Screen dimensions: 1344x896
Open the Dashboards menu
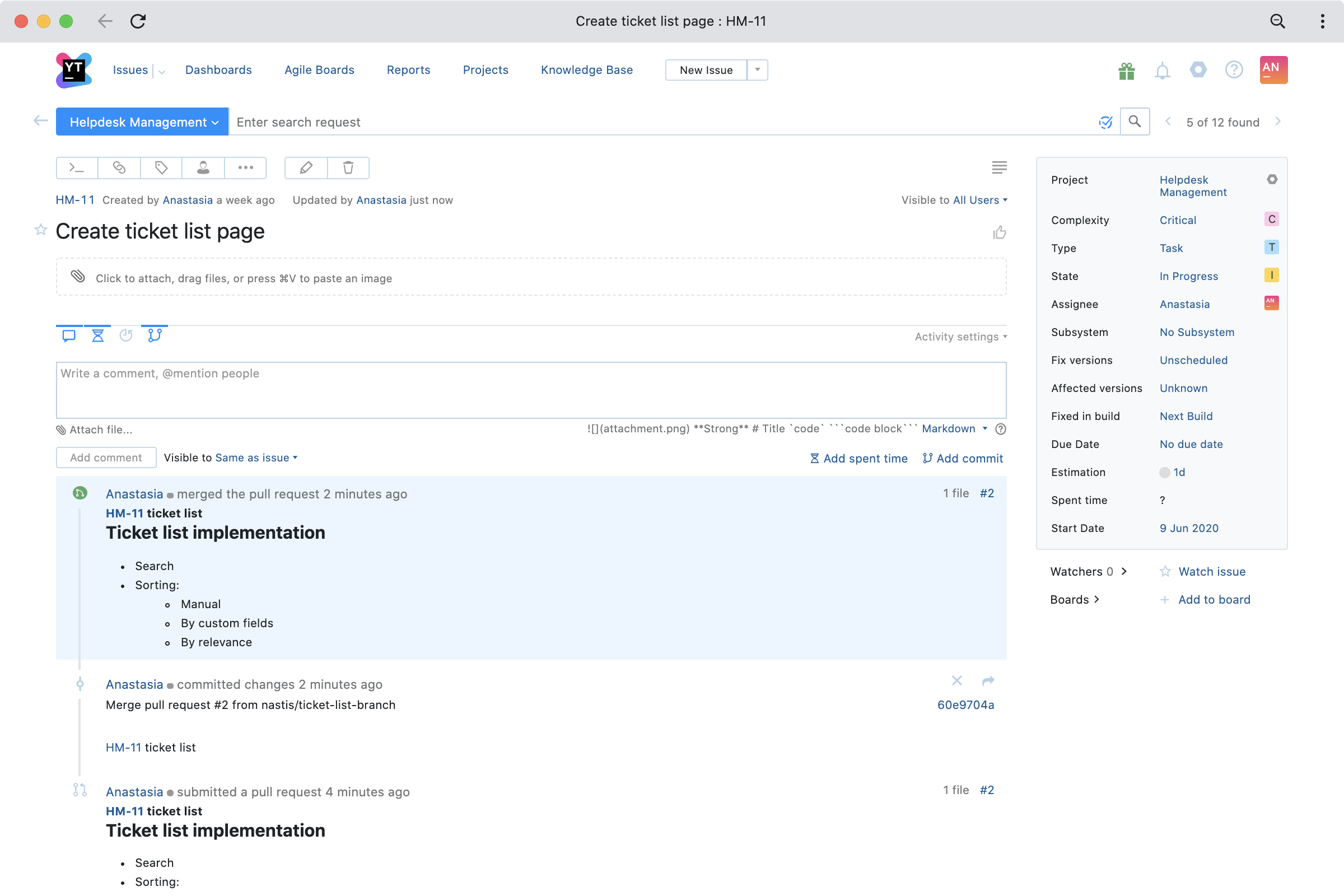point(218,69)
